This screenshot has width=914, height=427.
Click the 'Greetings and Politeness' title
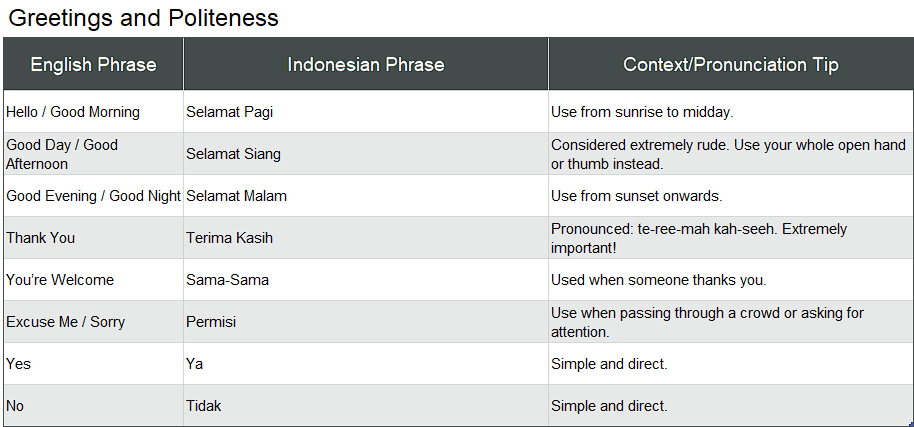pyautogui.click(x=143, y=18)
